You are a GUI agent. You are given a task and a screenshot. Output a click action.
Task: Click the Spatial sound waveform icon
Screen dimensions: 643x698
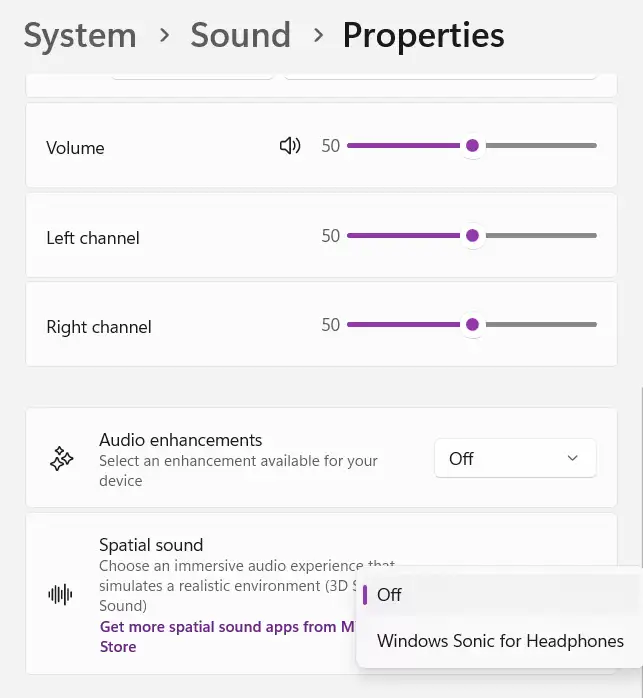[61, 595]
